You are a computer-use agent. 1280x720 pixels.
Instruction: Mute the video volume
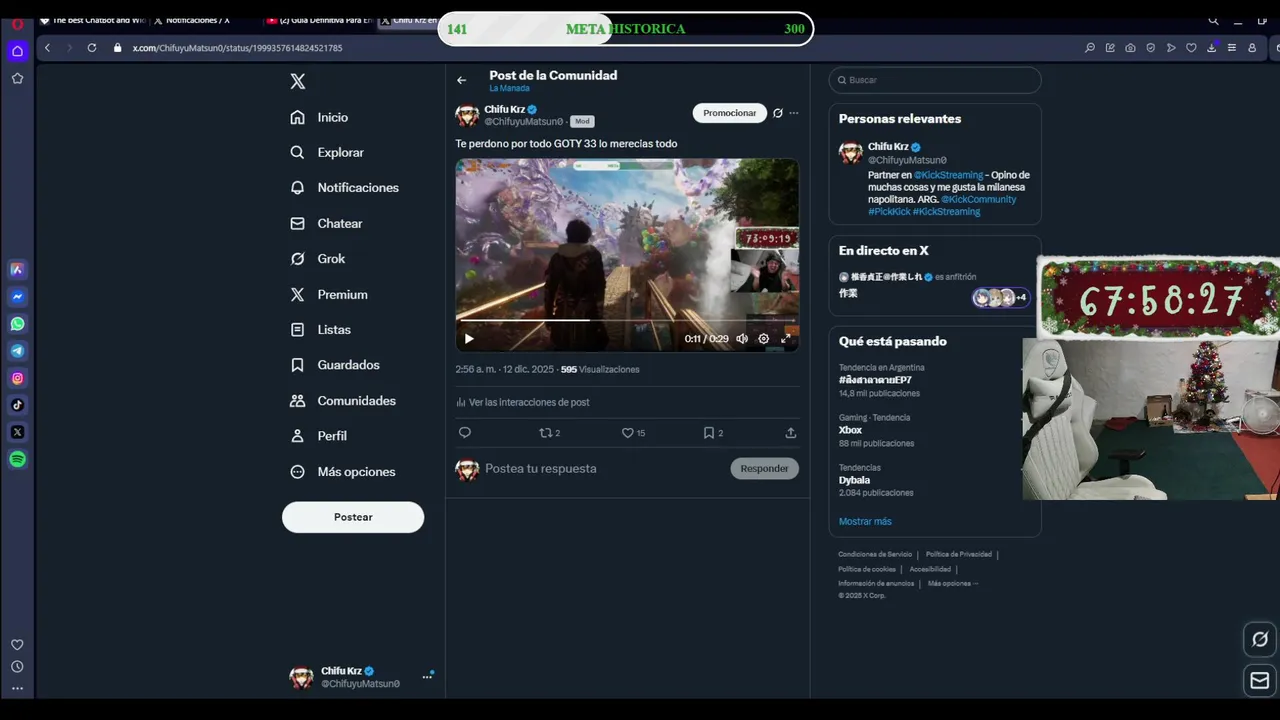[x=742, y=339]
